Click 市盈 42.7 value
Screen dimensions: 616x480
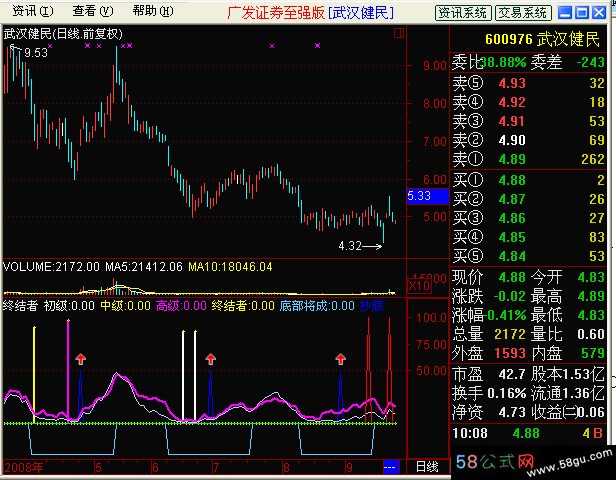512,374
